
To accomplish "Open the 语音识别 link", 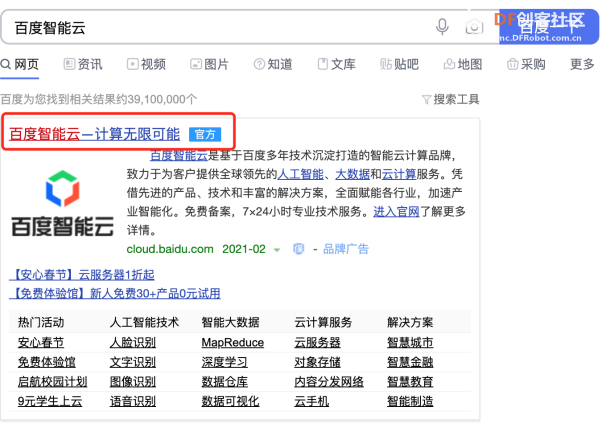I will (133, 401).
